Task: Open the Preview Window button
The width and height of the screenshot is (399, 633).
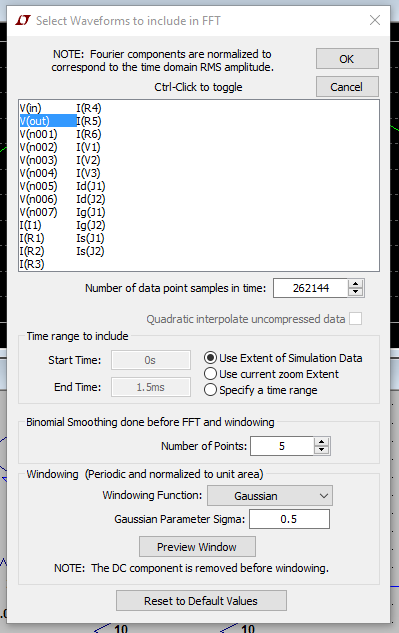Action: [197, 547]
